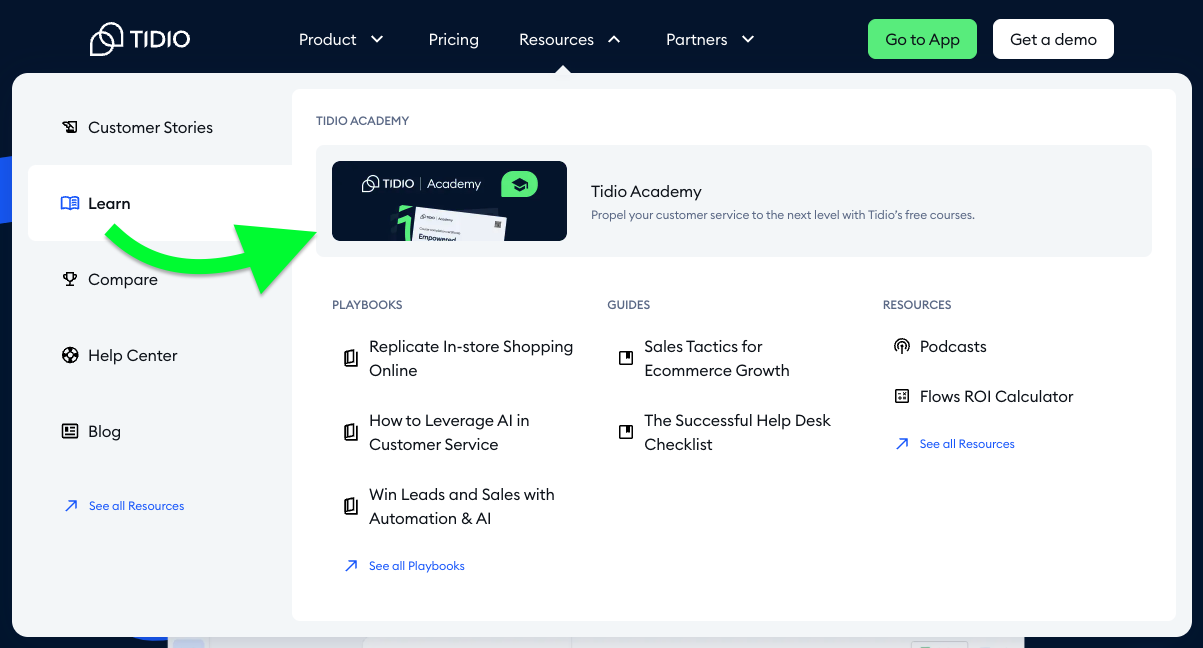
Task: Open Sales Tactics for Ecommerce Growth guide
Action: (x=717, y=358)
